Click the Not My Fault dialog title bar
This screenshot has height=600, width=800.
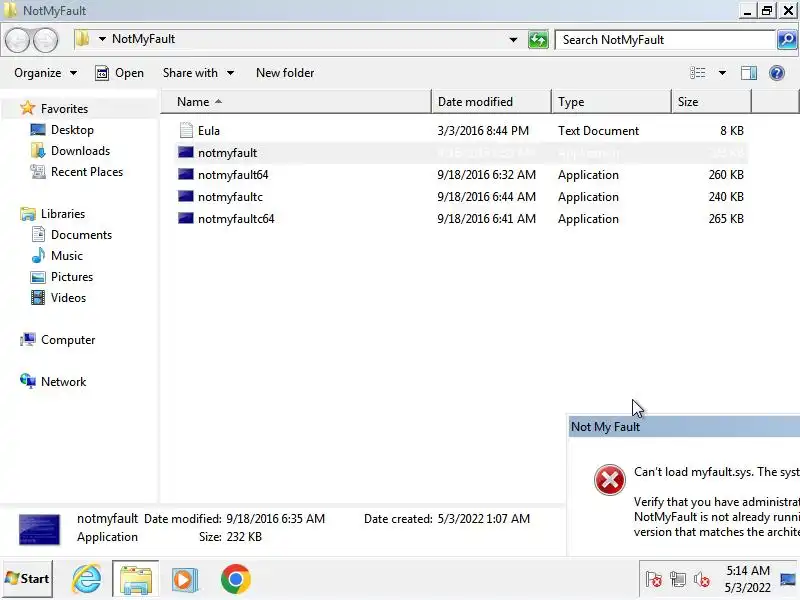684,427
